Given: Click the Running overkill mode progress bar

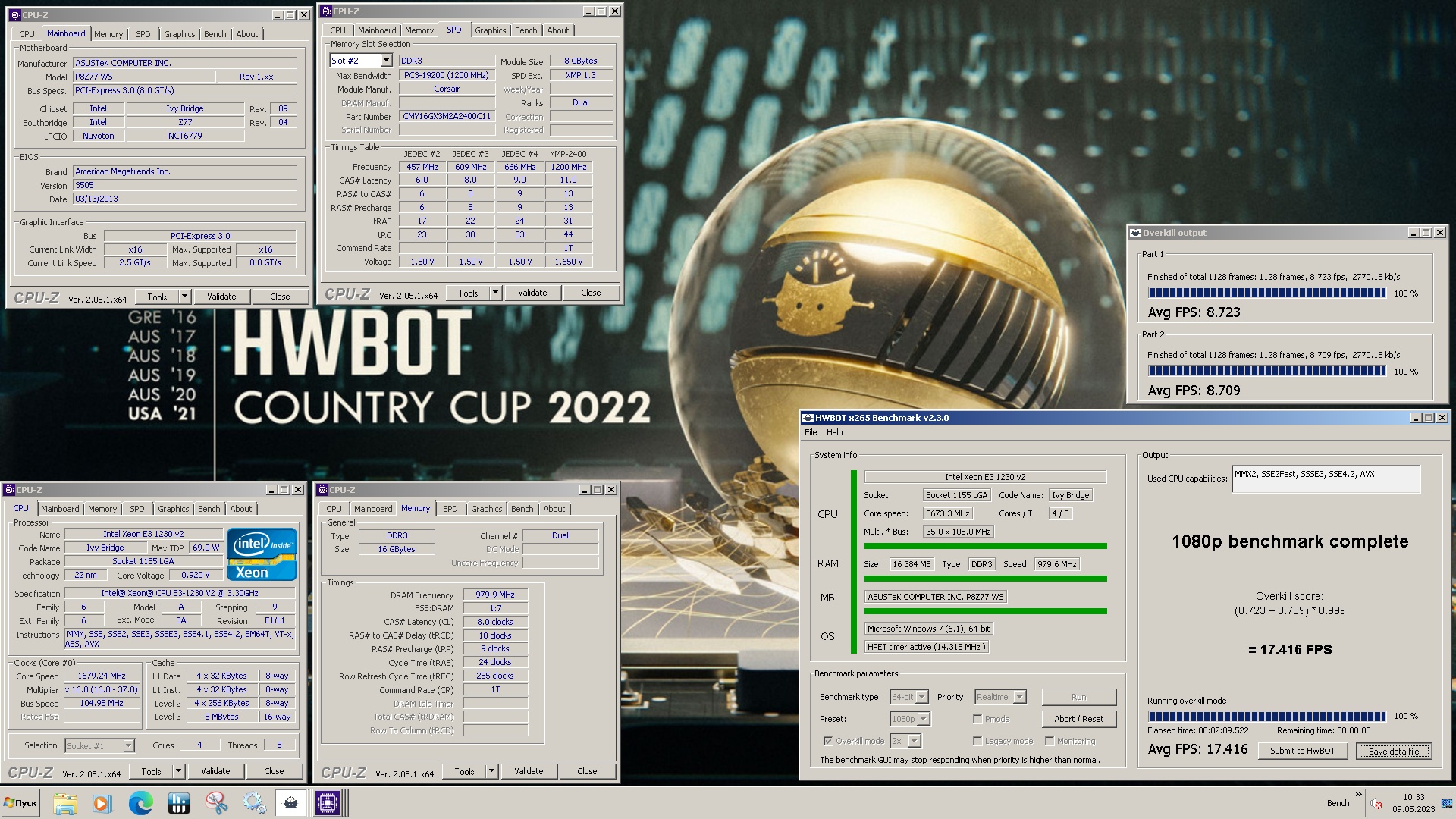Looking at the screenshot, I should [1267, 716].
